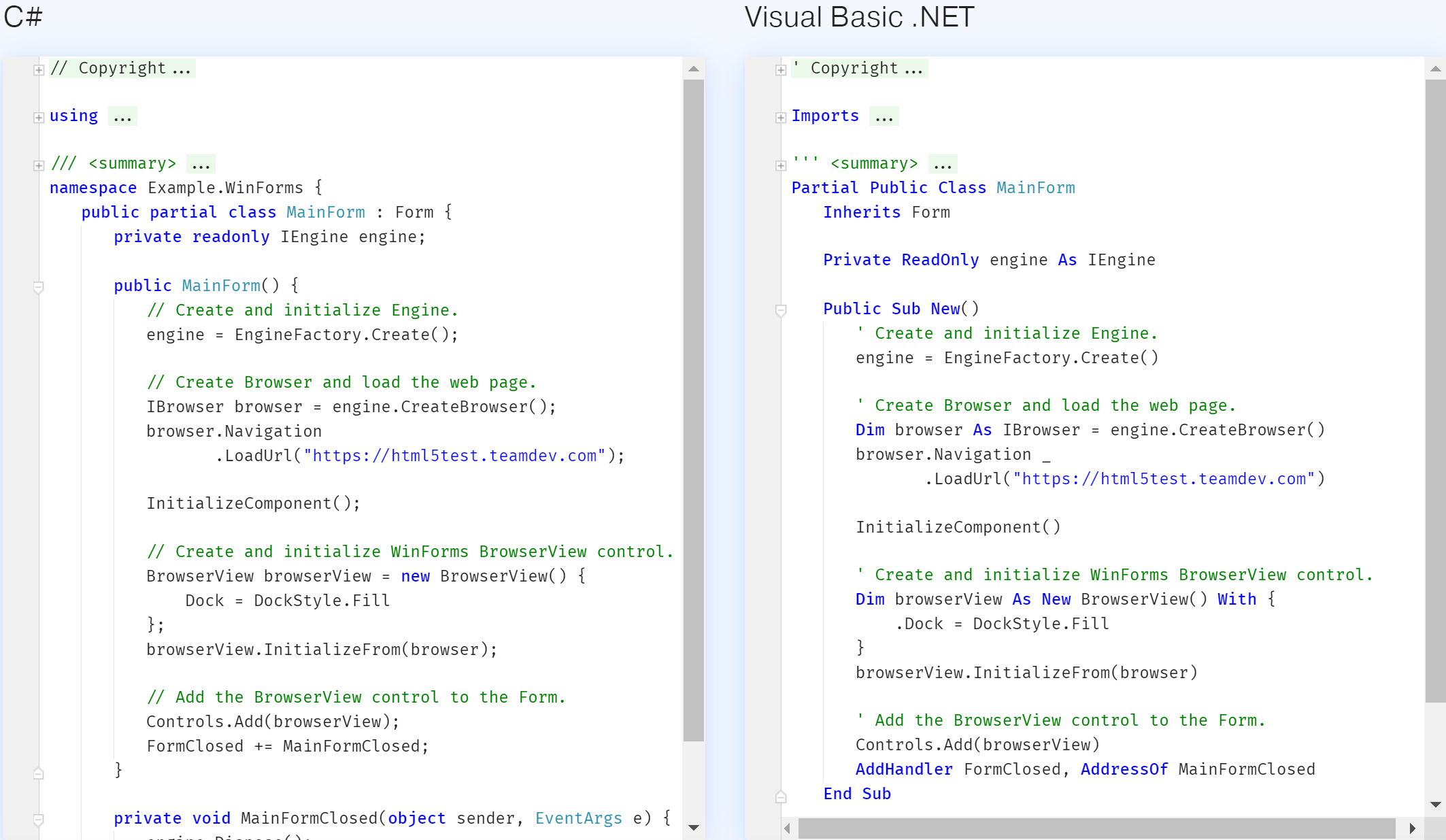Collapse the MainFormClosed method in C#
Image resolution: width=1446 pixels, height=840 pixels.
pos(39,820)
